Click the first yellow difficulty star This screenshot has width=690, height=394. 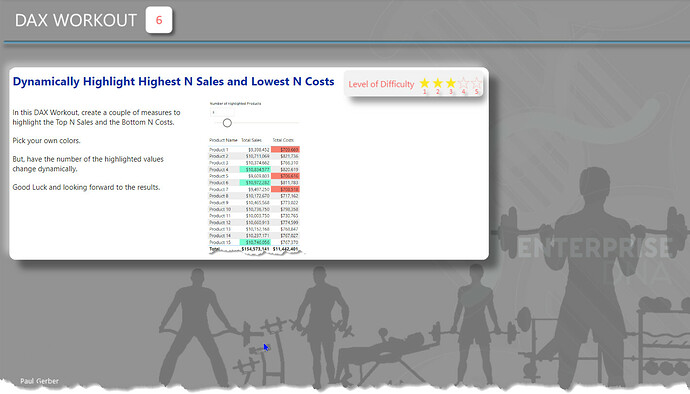[x=424, y=83]
